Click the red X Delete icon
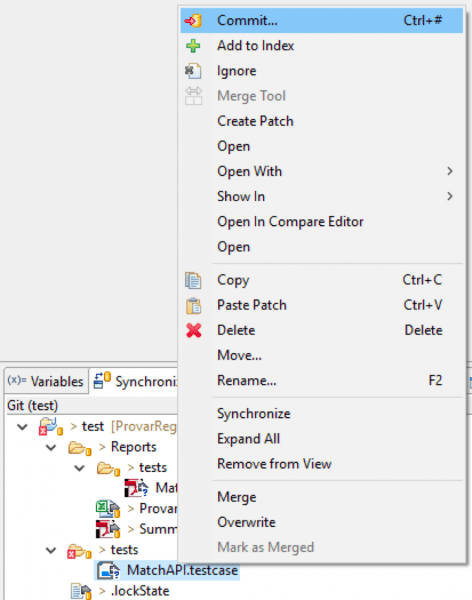The image size is (472, 600). click(x=194, y=331)
